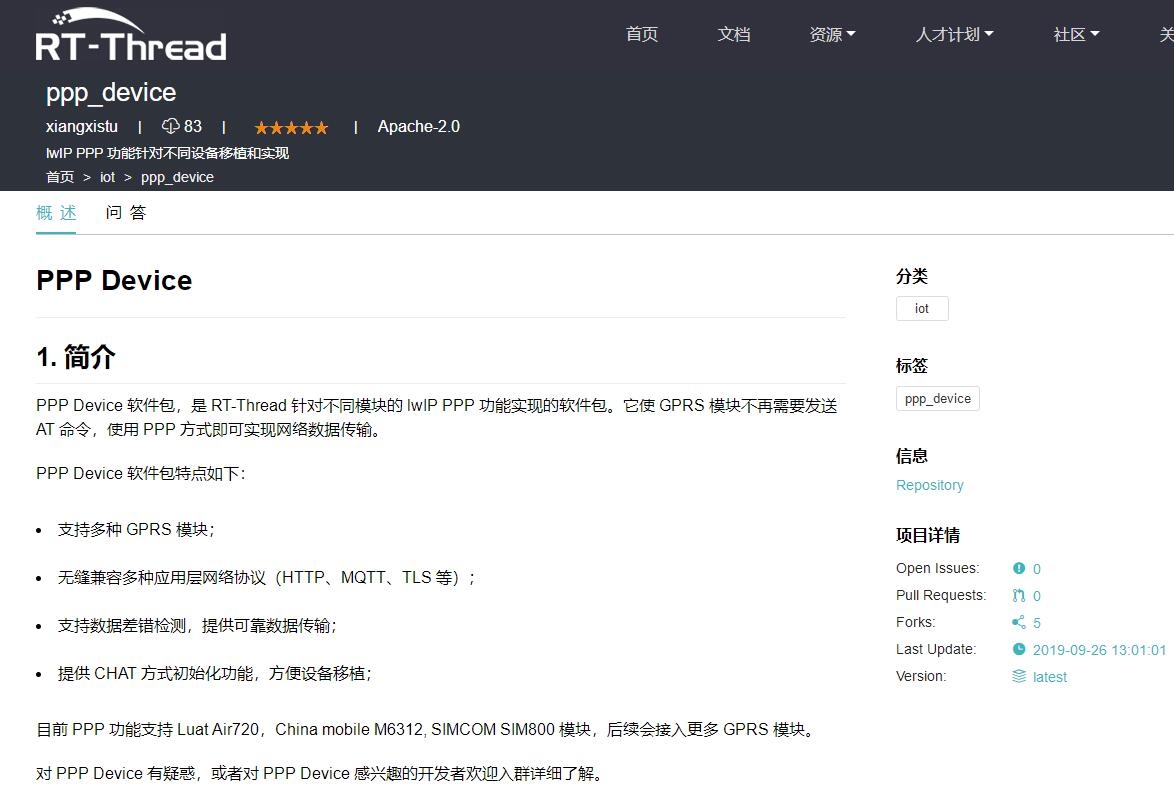Click bullet 支持多种 GPRS 模块
This screenshot has width=1174, height=791.
[x=136, y=530]
